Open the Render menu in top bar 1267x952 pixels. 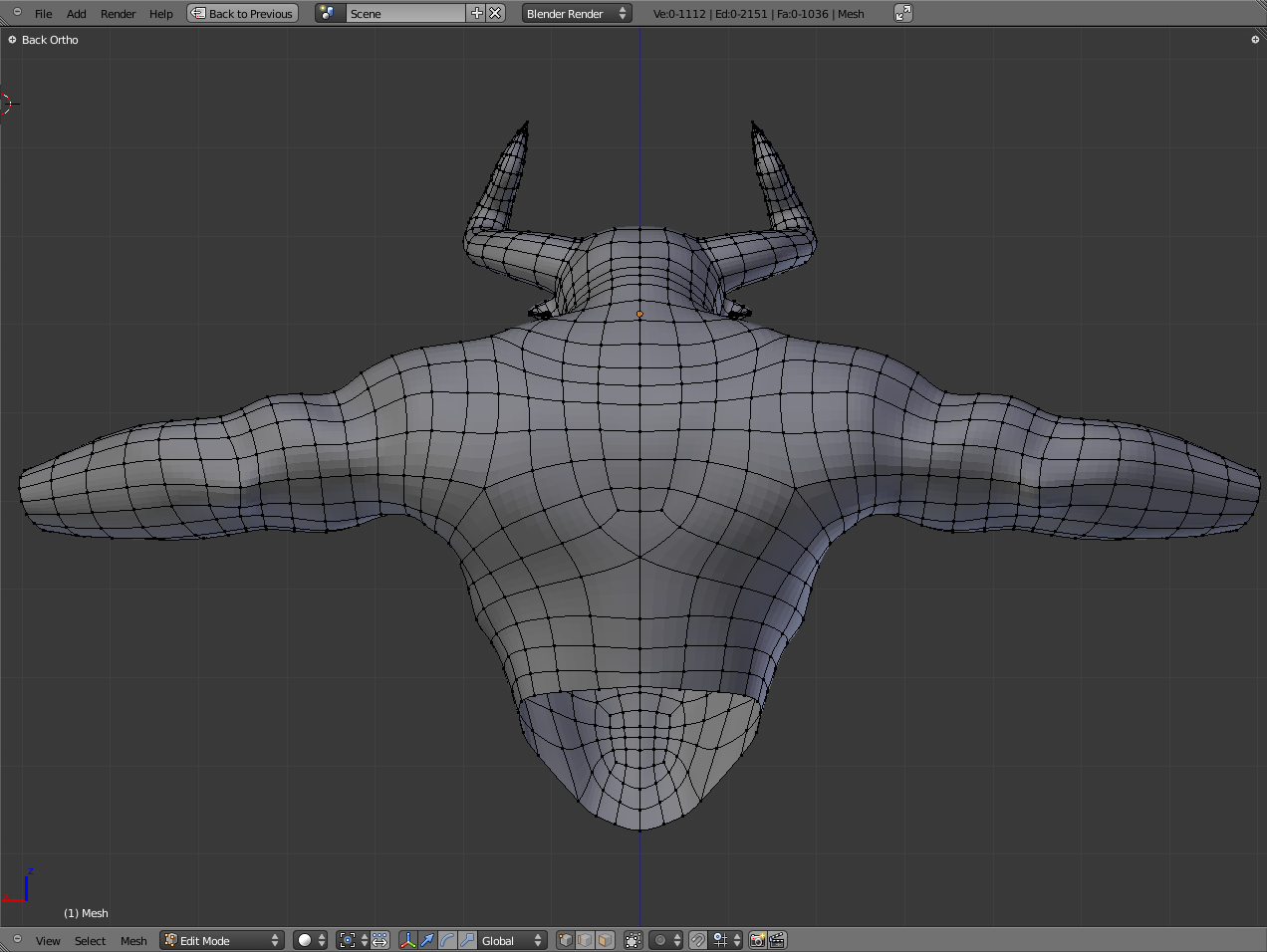click(x=118, y=14)
